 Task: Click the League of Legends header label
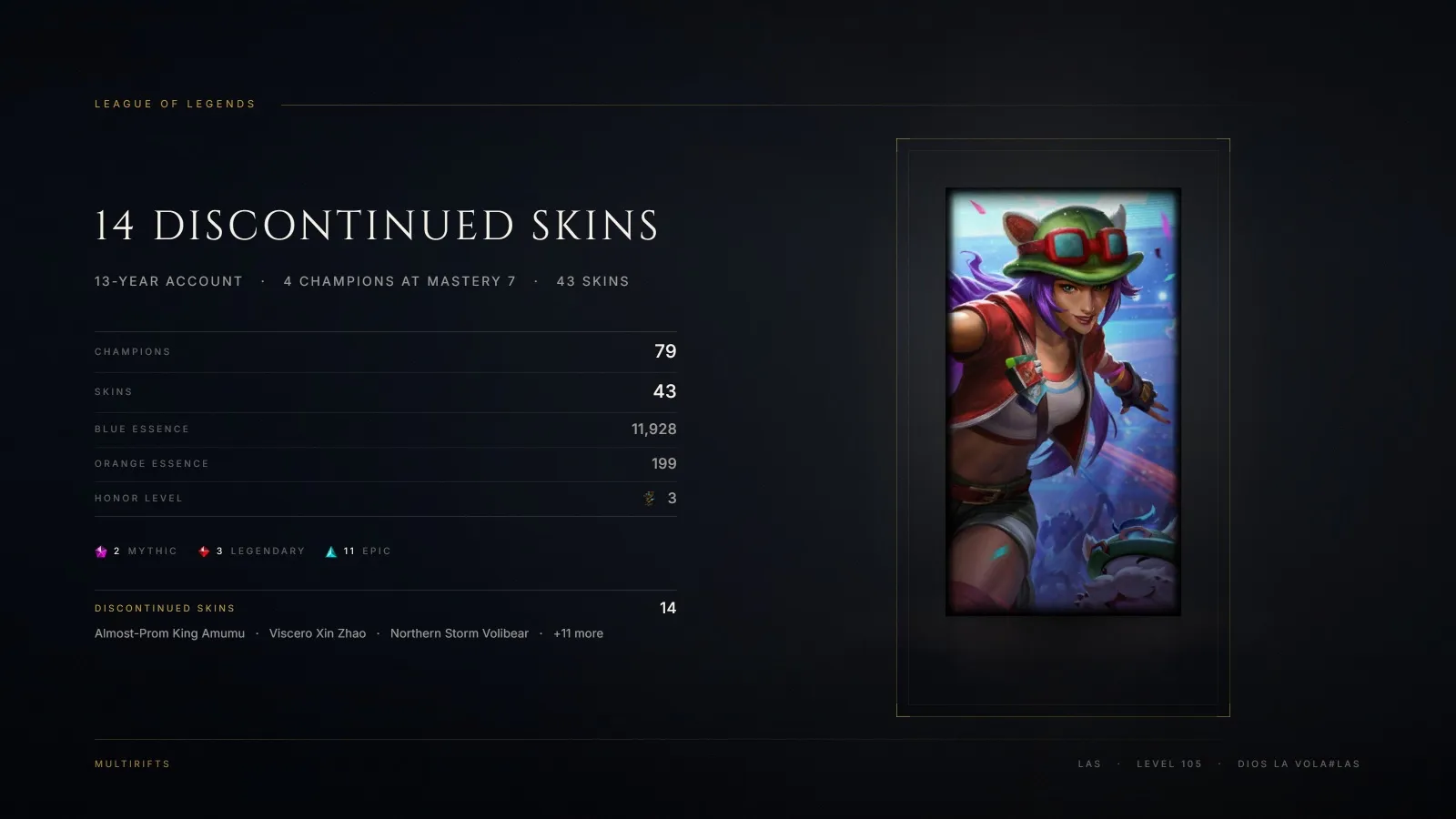pos(175,104)
